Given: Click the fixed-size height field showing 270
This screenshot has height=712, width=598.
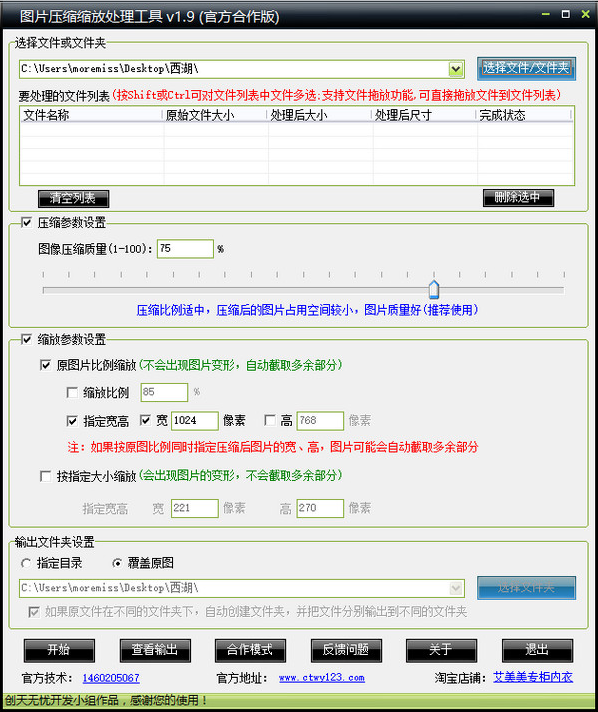Looking at the screenshot, I should coord(320,508).
